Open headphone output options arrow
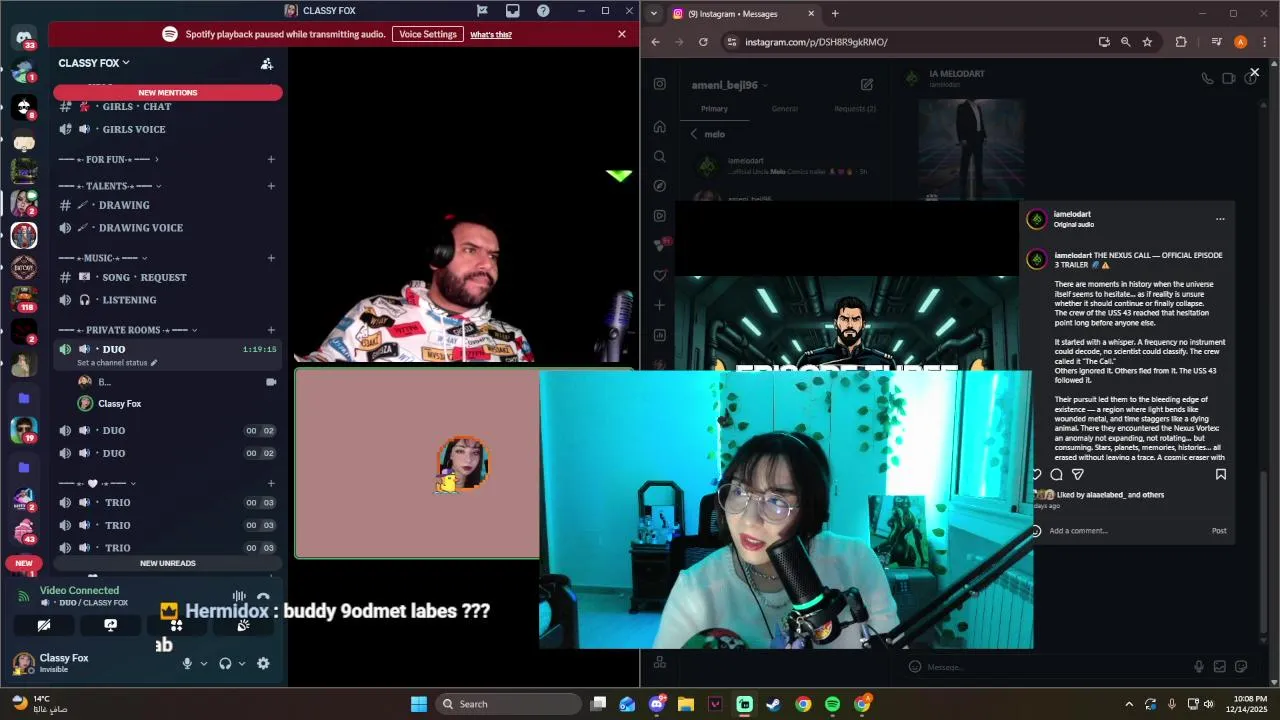This screenshot has height=720, width=1280. click(x=242, y=663)
